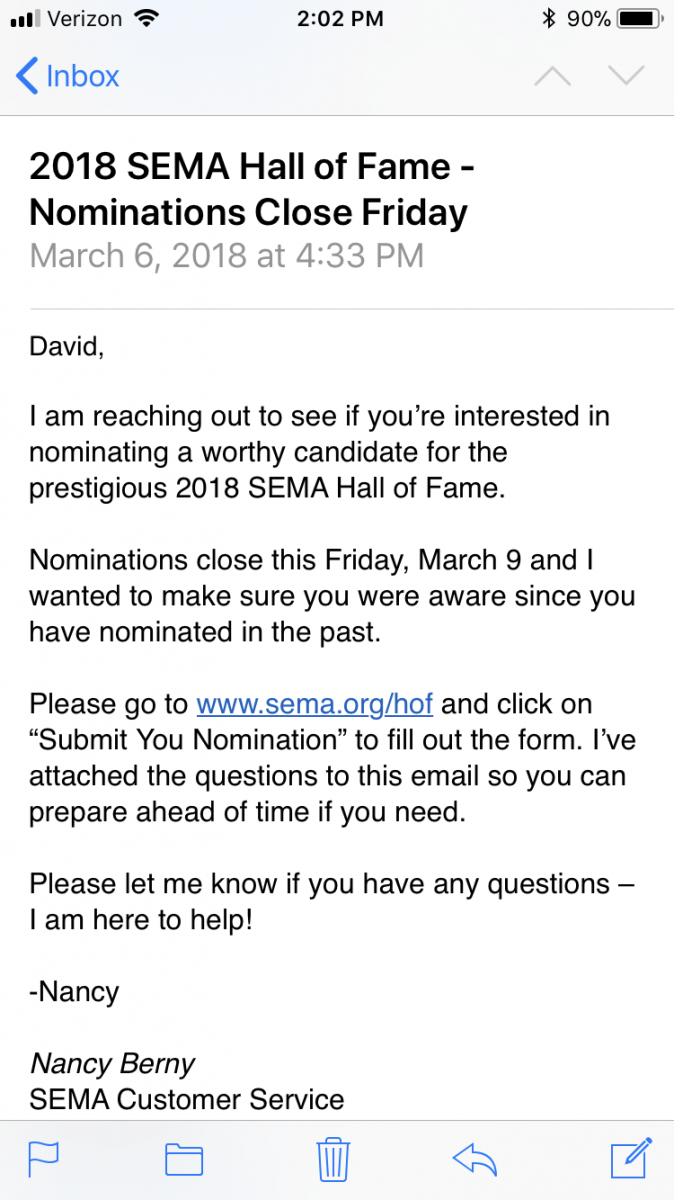Tap the Wi-Fi icon in status bar

[x=148, y=19]
